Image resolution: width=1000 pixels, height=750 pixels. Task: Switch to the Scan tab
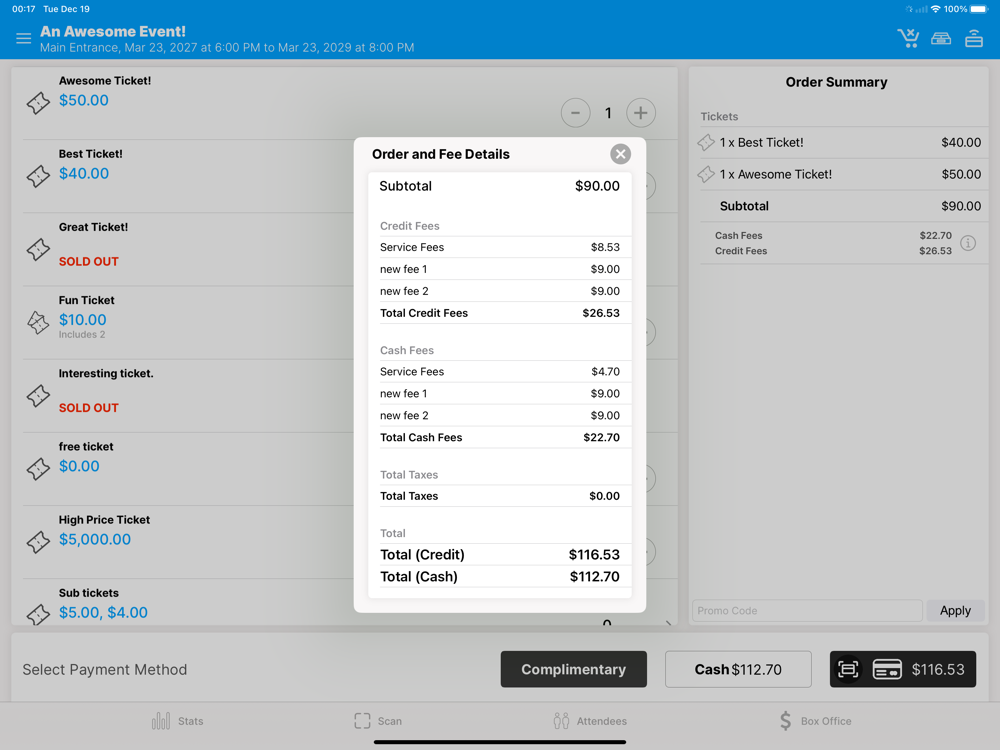click(378, 721)
